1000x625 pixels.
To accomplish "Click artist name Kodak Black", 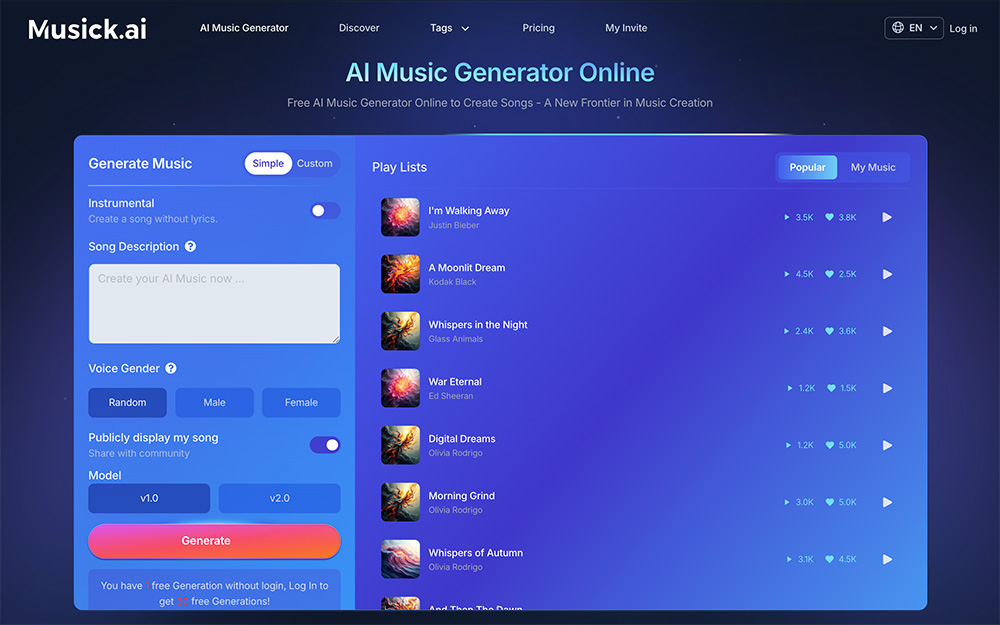I will coord(452,282).
